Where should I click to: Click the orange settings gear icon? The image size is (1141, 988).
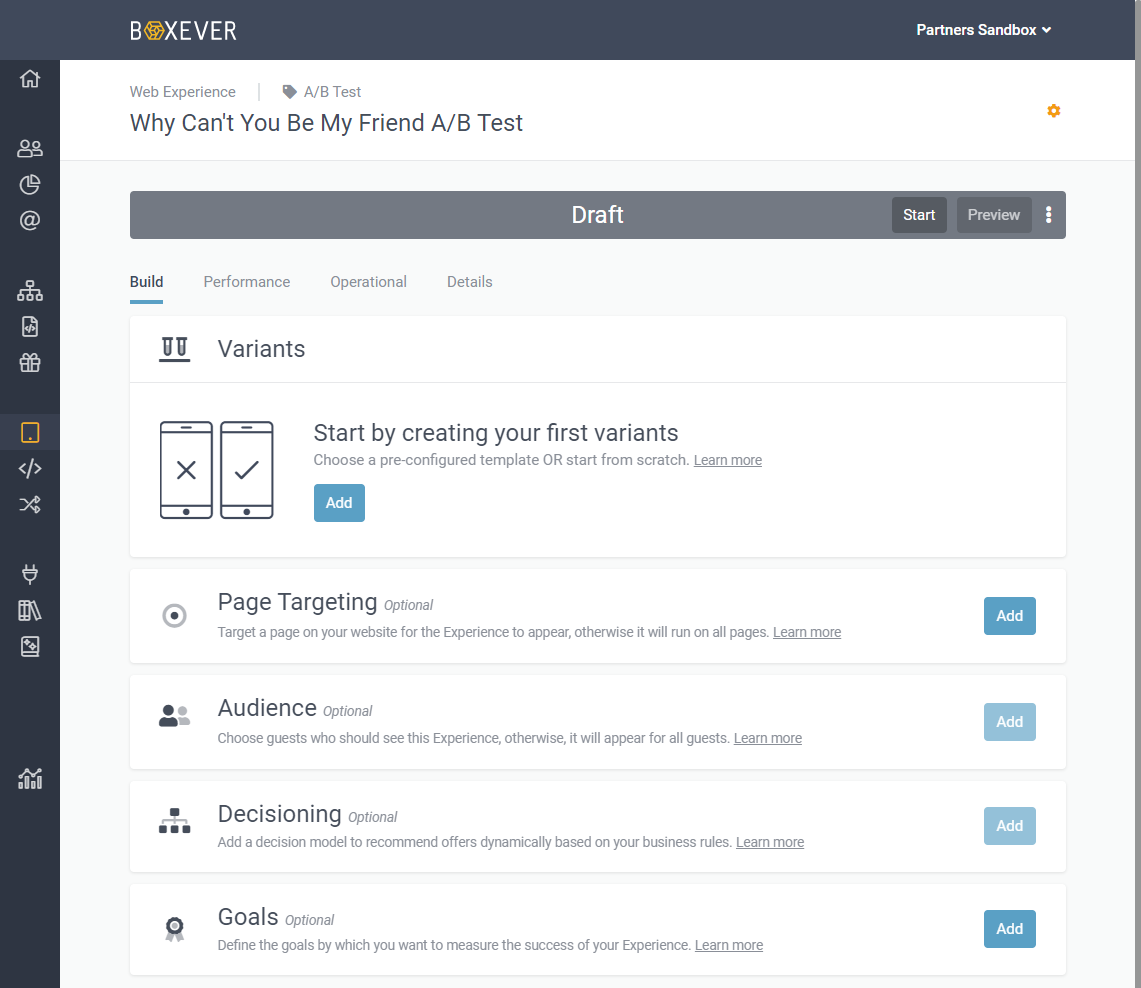click(x=1053, y=111)
